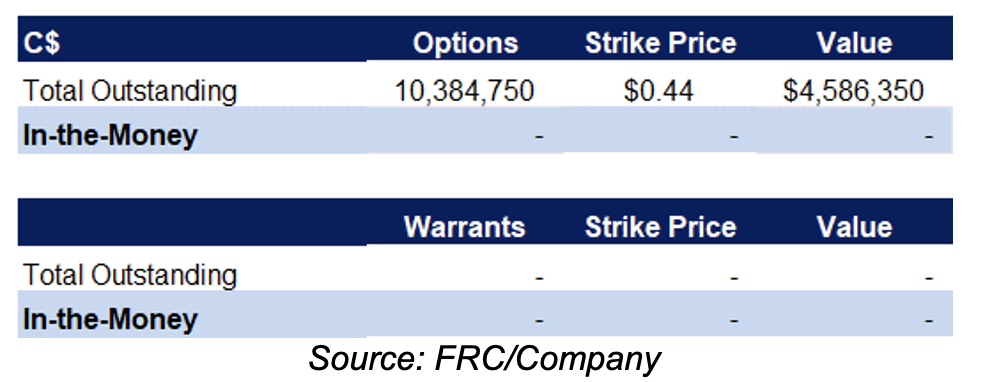Select the Options column header

point(465,43)
